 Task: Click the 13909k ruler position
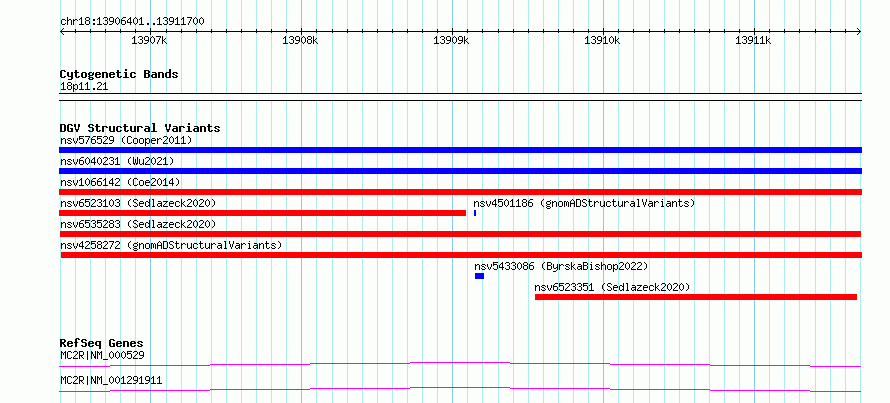coord(451,40)
